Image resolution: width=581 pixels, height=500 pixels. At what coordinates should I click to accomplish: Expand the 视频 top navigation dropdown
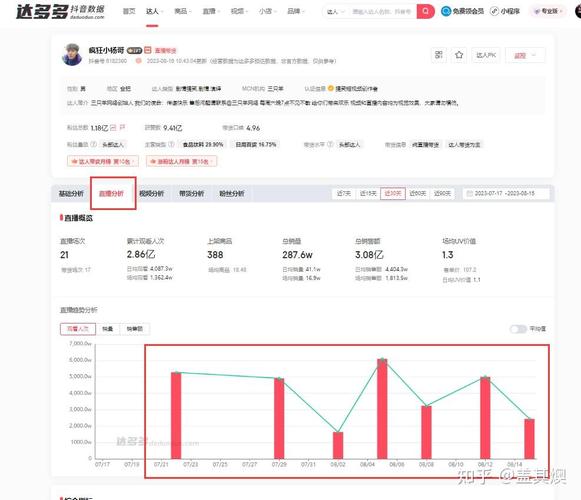click(239, 11)
